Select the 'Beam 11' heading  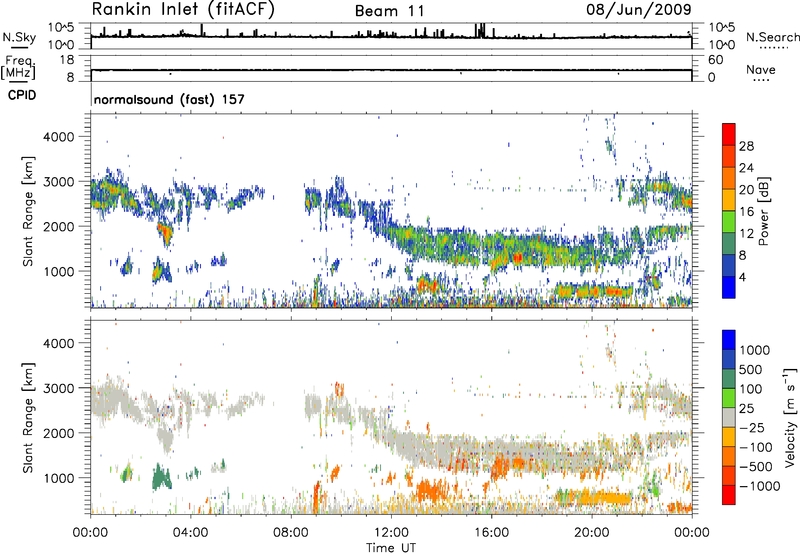click(x=389, y=11)
